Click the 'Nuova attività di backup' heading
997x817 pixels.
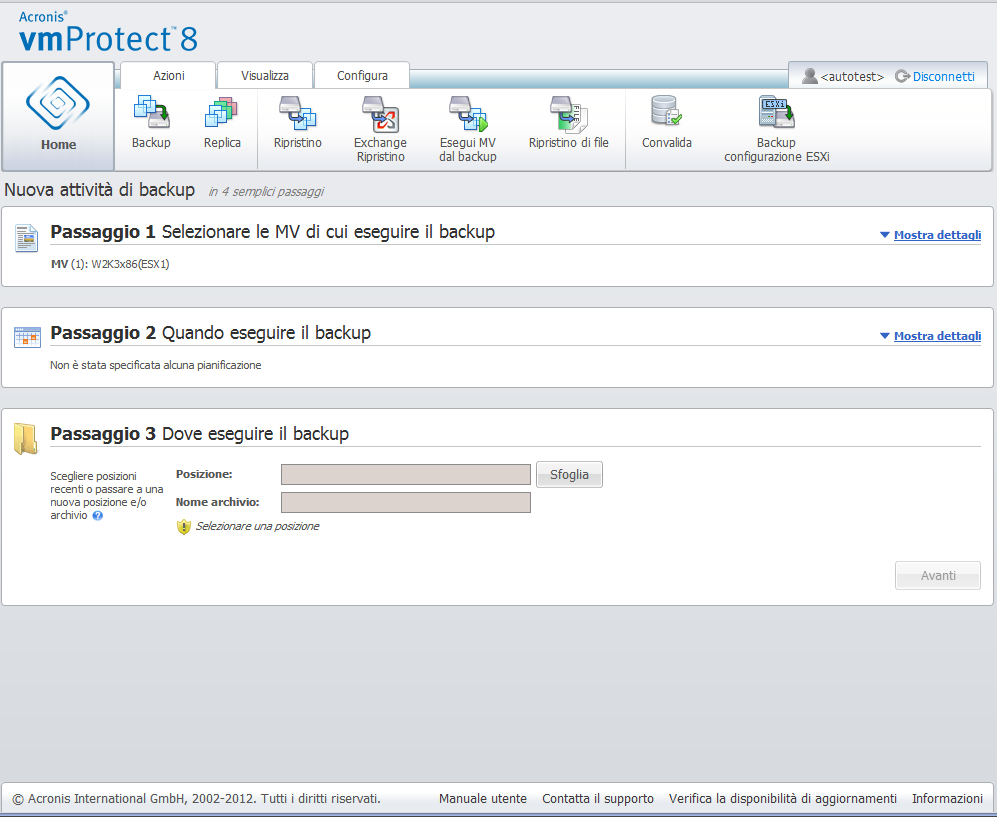point(100,190)
